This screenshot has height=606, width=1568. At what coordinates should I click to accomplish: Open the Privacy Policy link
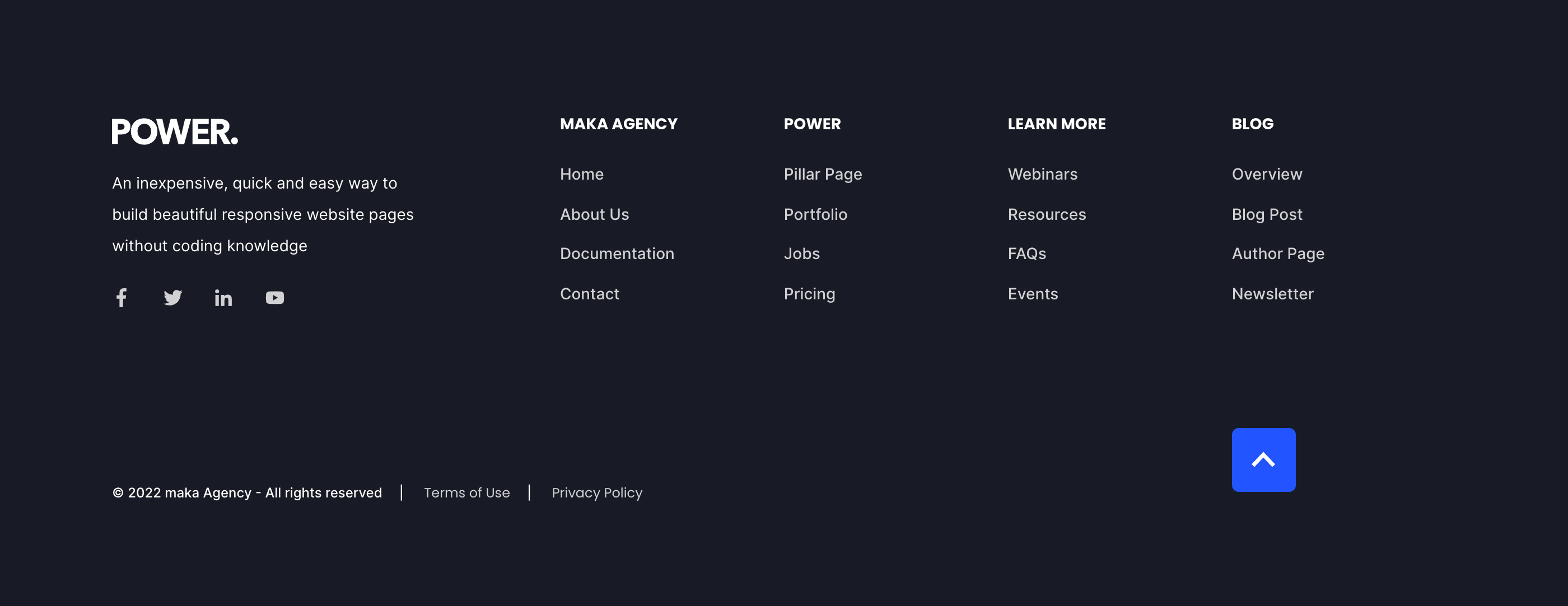click(x=597, y=493)
